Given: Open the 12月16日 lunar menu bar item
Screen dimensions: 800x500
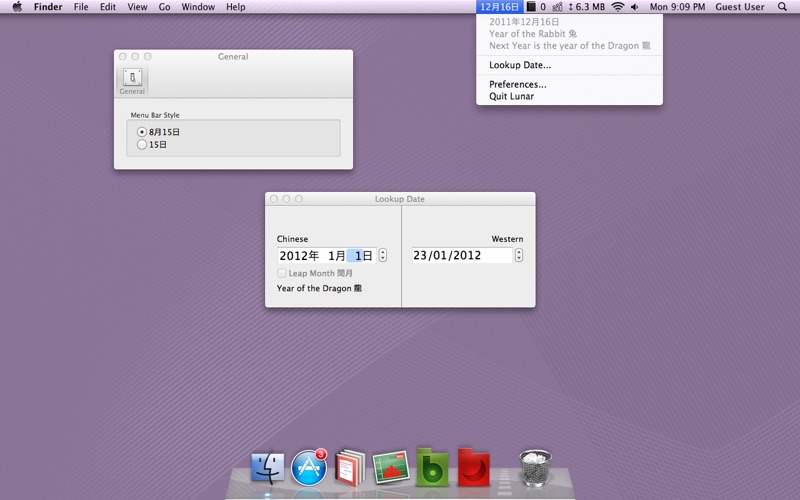Looking at the screenshot, I should pos(499,7).
